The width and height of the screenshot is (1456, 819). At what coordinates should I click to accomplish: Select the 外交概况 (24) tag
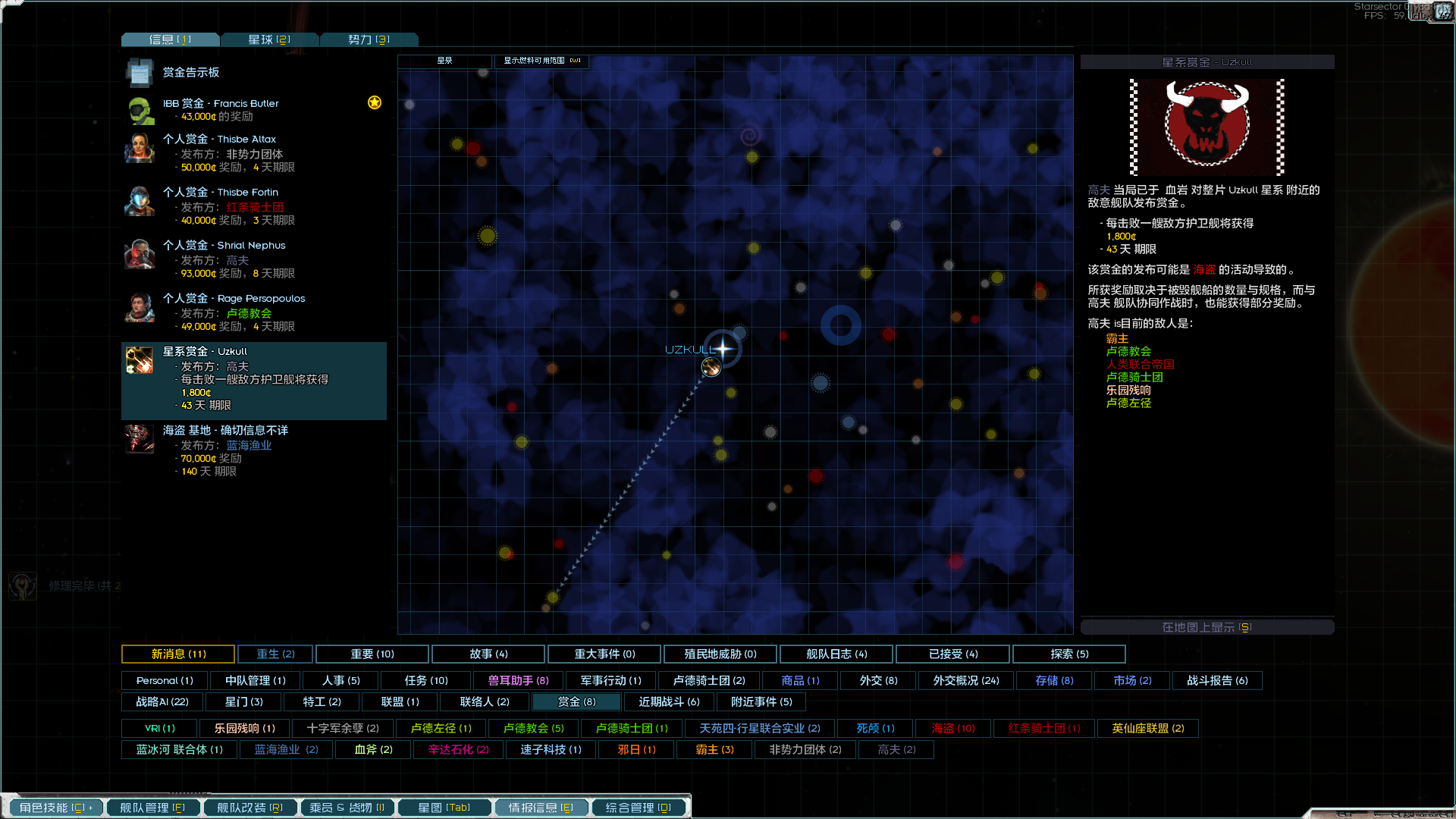coord(966,681)
